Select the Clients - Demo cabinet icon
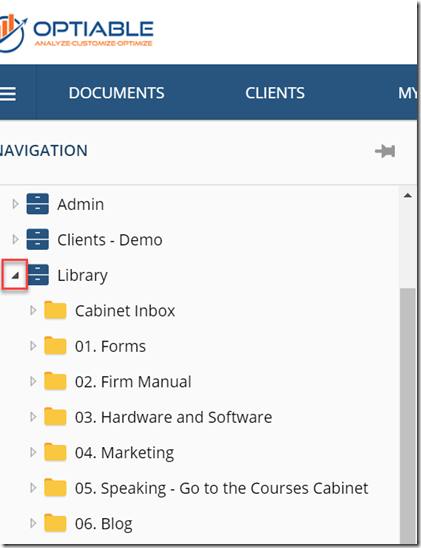 (37, 239)
